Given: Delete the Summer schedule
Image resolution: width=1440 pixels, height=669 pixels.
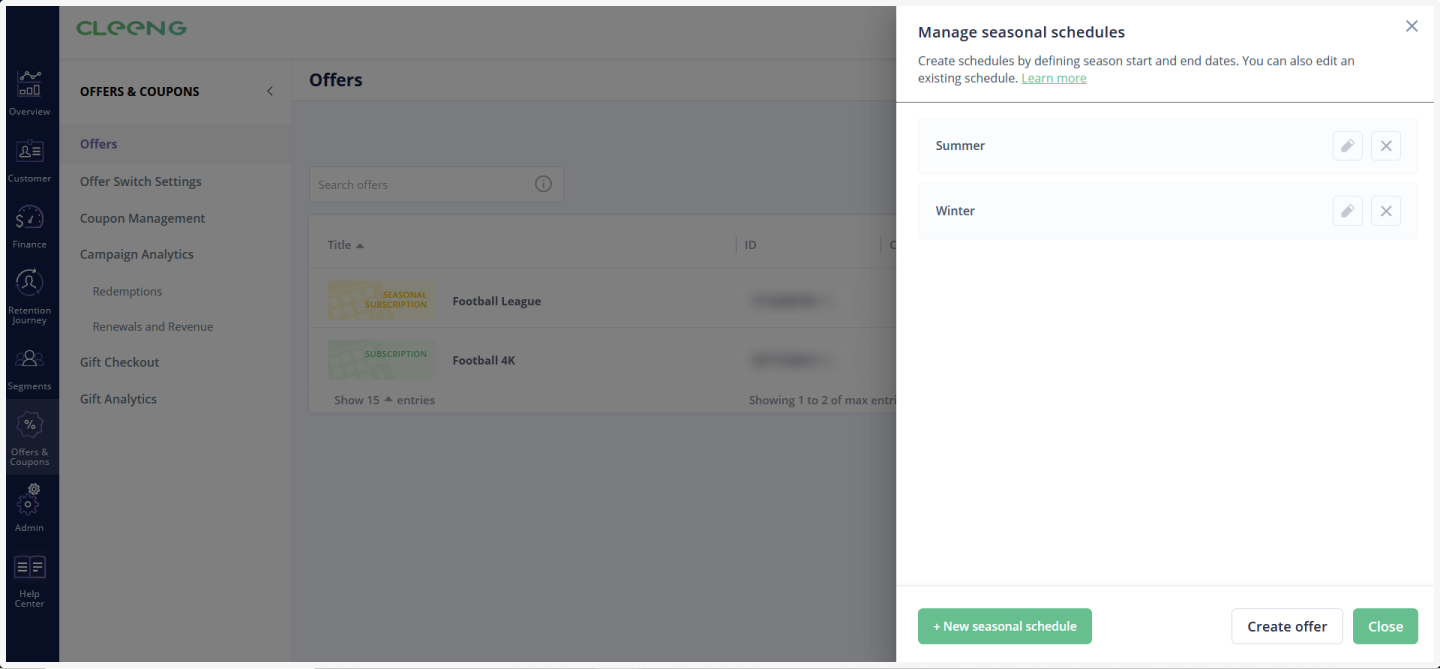Looking at the screenshot, I should point(1386,146).
